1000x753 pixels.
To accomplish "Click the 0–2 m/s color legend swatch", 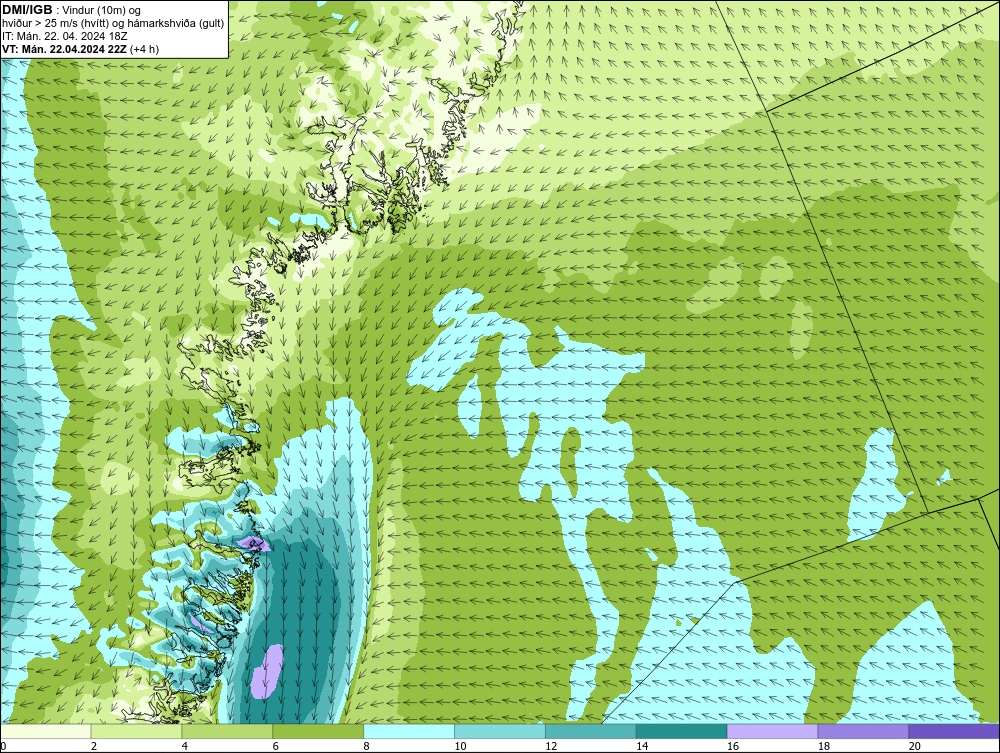I will (46, 731).
